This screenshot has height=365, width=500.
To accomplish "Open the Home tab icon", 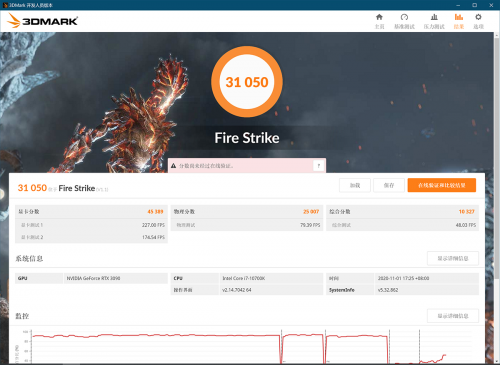I will click(379, 17).
